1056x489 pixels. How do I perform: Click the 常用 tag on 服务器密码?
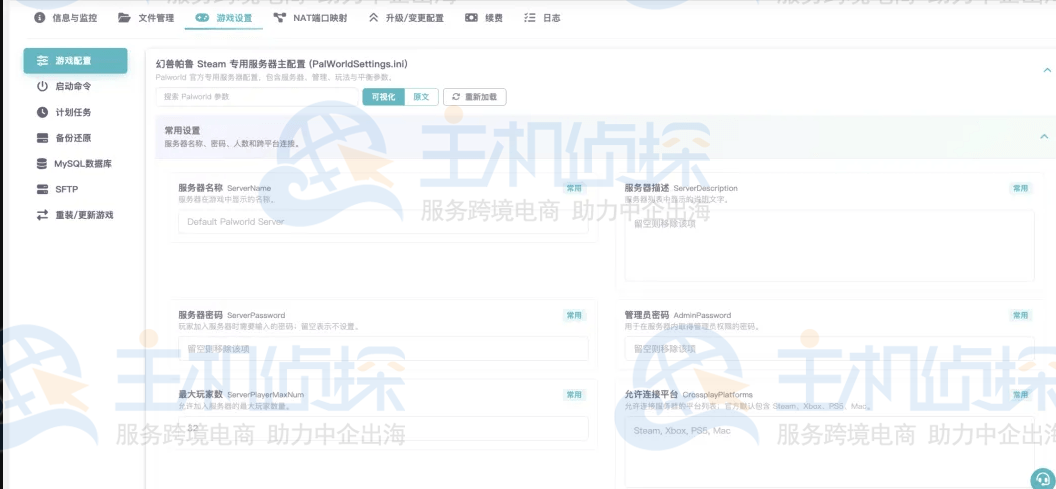click(x=574, y=315)
